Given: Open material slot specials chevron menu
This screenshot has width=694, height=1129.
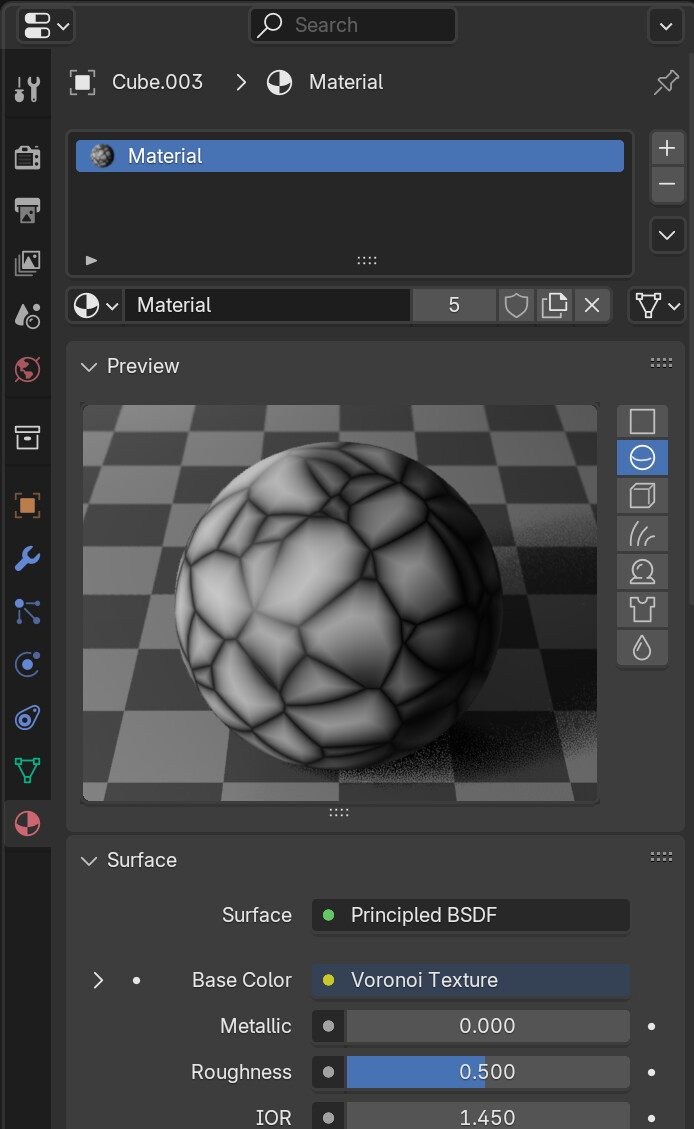Looking at the screenshot, I should coord(667,235).
